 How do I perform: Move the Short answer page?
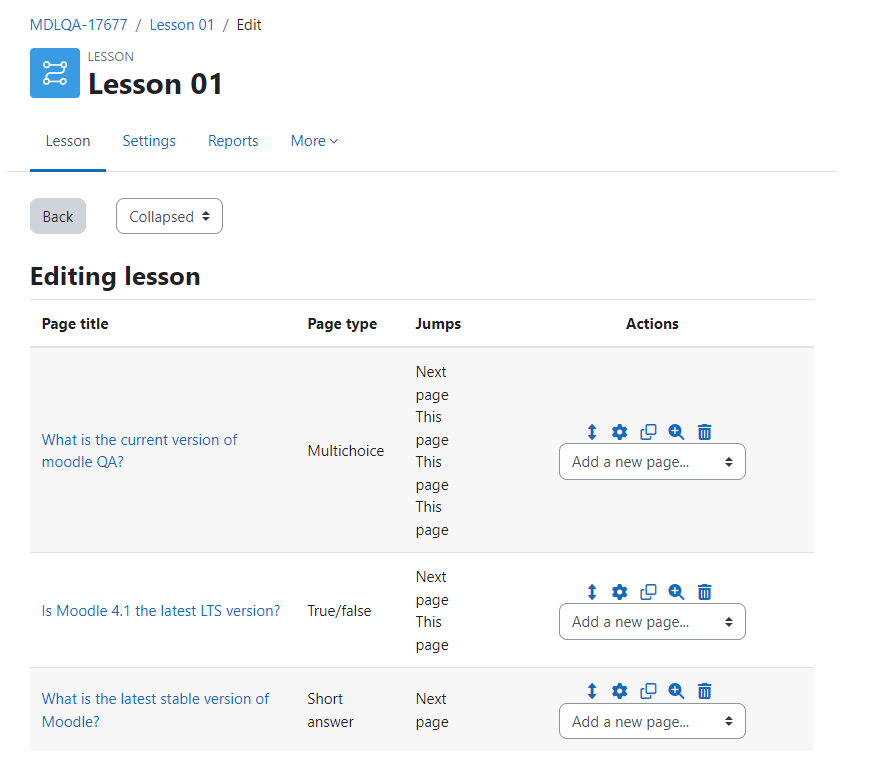[592, 691]
